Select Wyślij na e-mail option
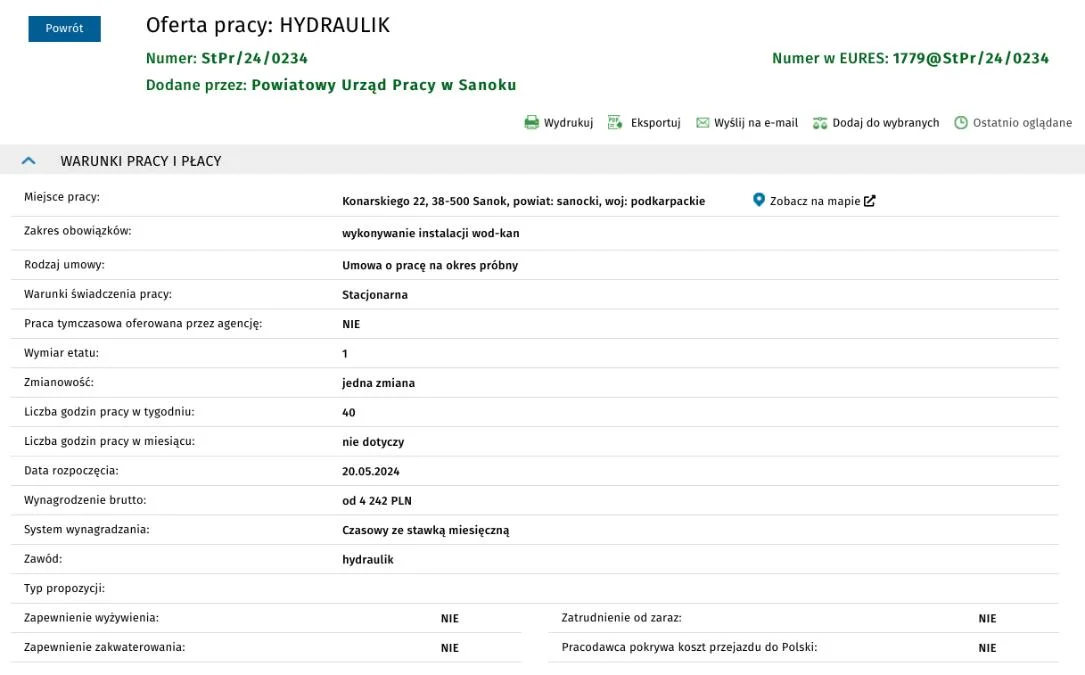 coord(756,123)
